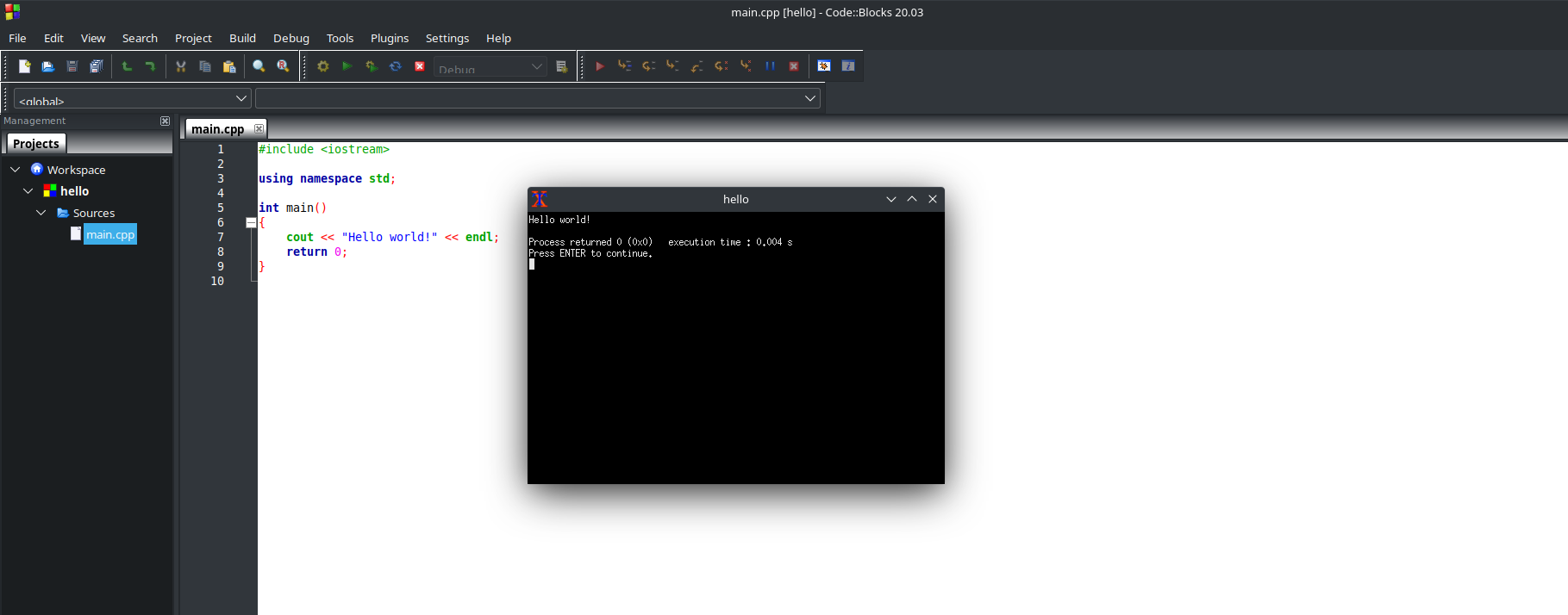This screenshot has width=1568, height=615.
Task: Open the File menu
Action: (17, 38)
